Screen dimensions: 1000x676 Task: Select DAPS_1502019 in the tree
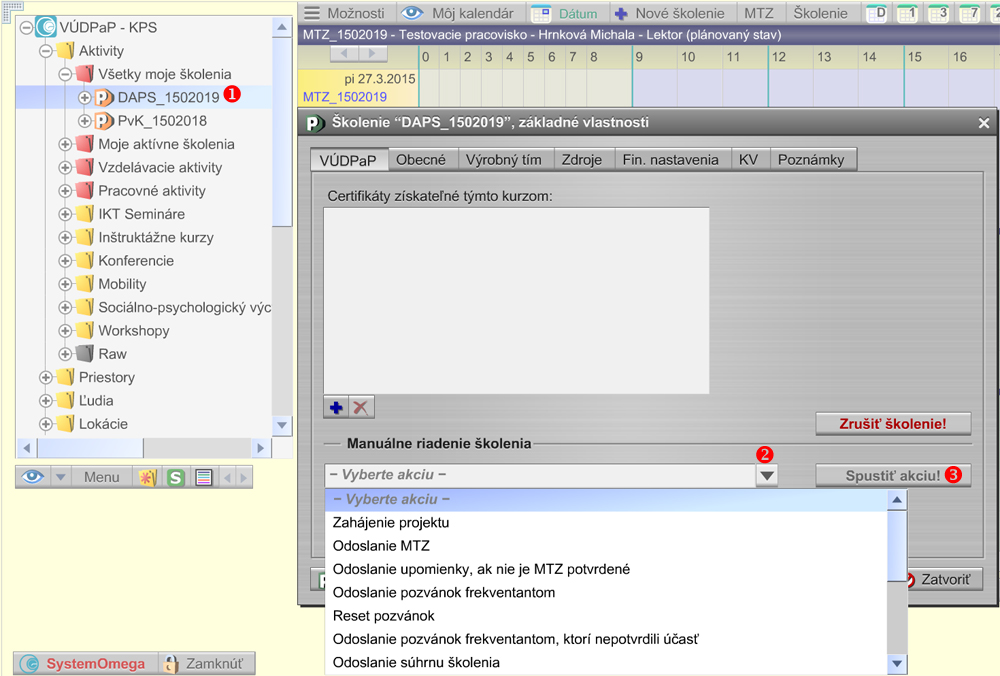(x=167, y=97)
